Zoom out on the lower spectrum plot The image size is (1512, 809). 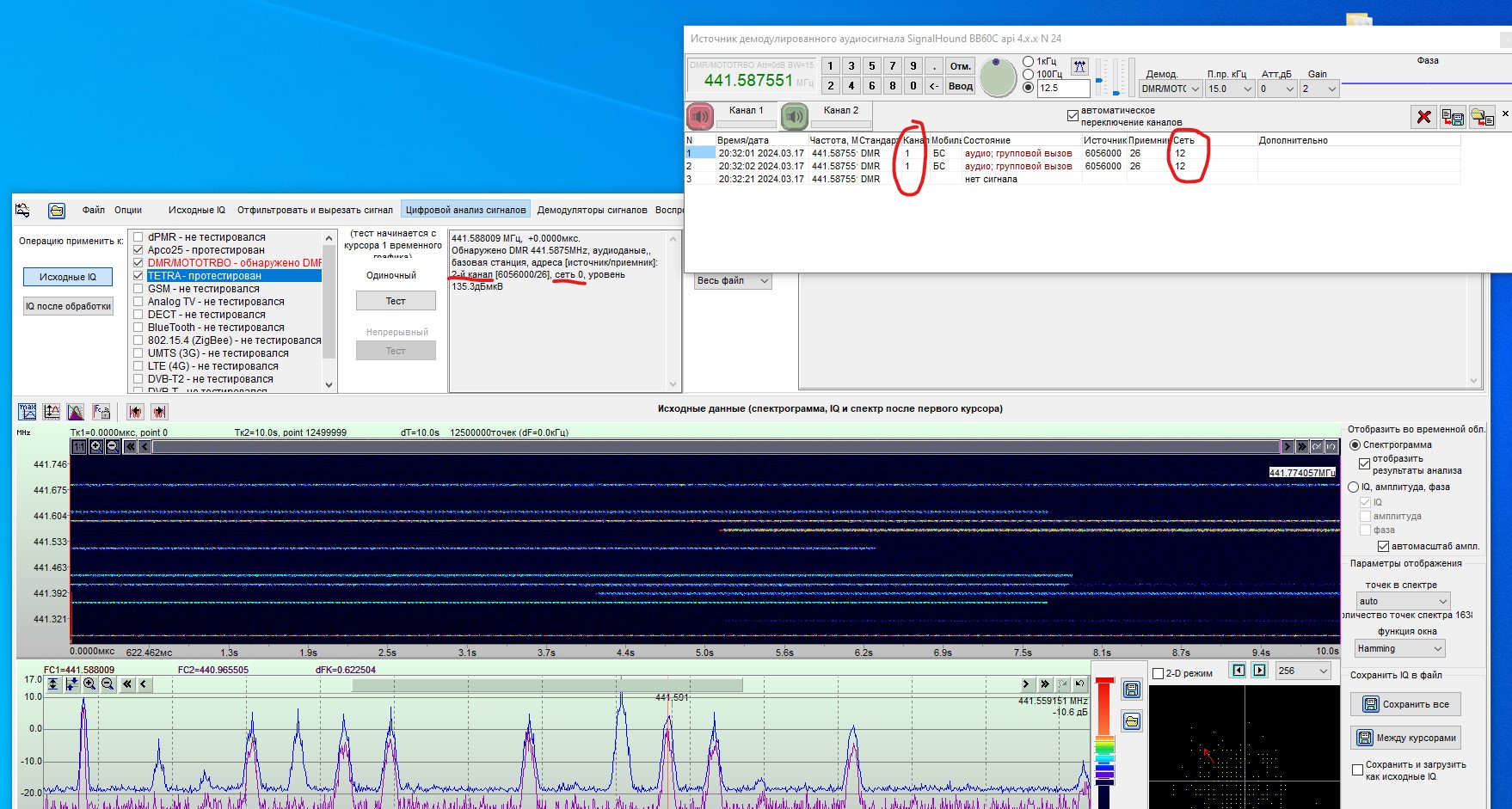(x=108, y=684)
